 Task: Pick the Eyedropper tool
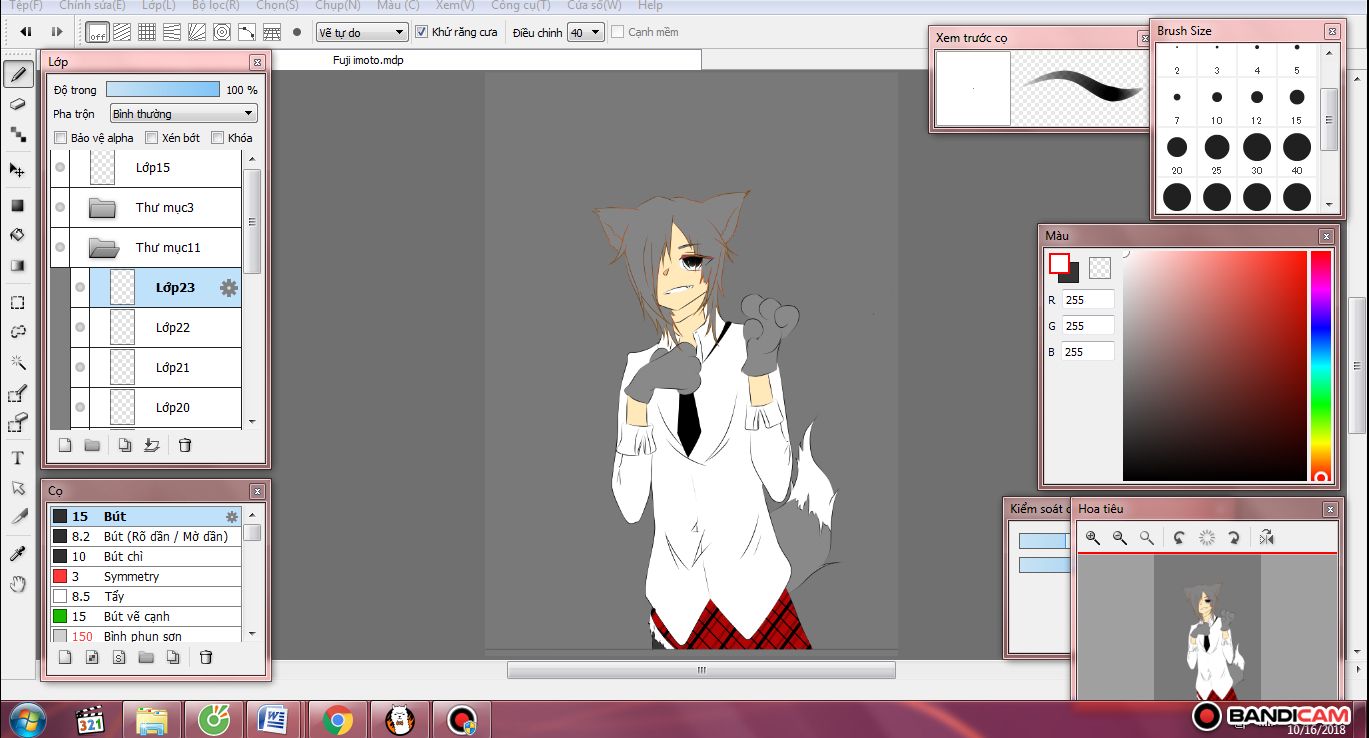[x=17, y=553]
